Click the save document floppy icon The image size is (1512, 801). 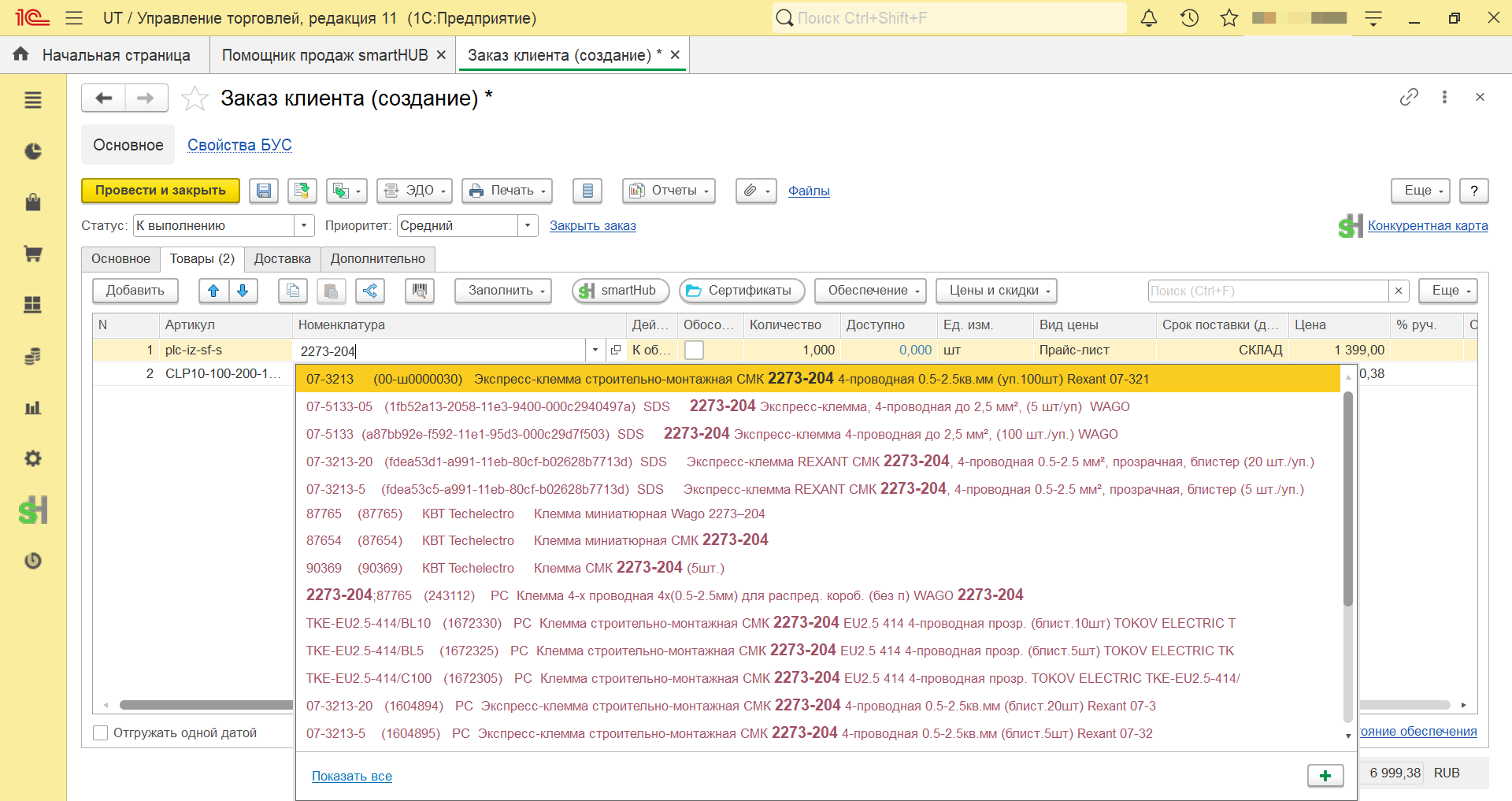(x=264, y=191)
